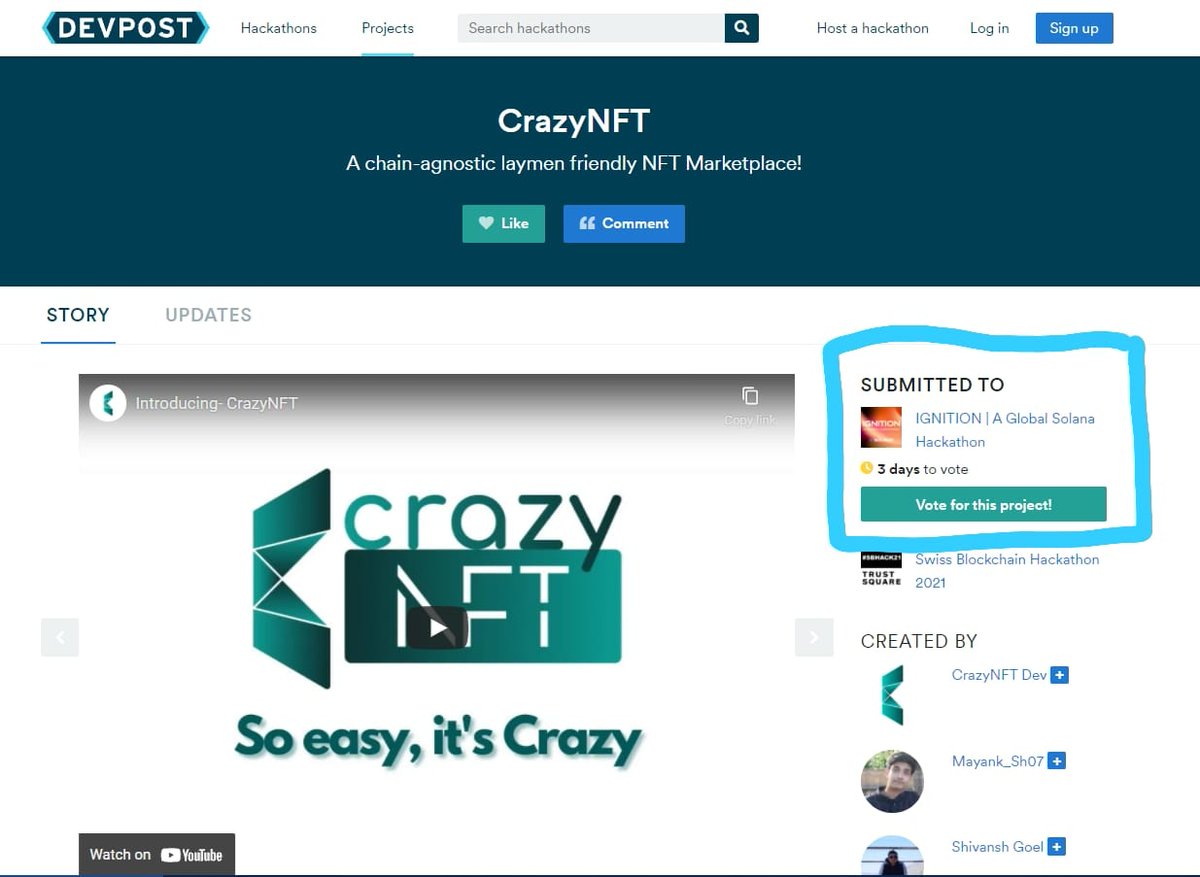Open CrazyNFT Dev profile link

999,675
